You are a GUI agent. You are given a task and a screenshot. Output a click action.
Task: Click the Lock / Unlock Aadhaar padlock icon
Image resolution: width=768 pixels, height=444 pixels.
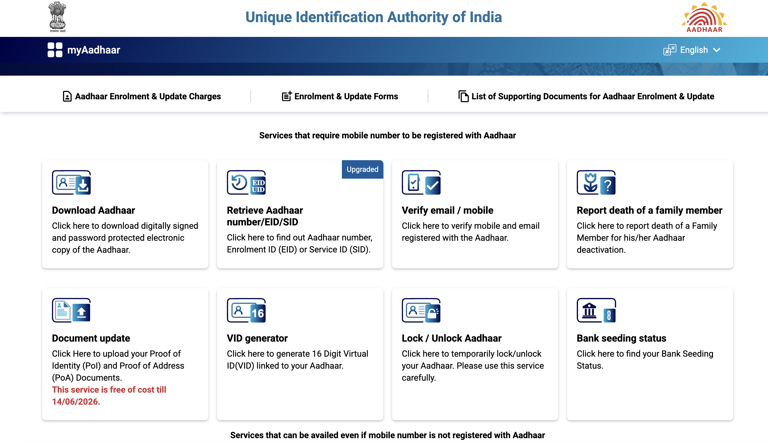pyautogui.click(x=421, y=310)
